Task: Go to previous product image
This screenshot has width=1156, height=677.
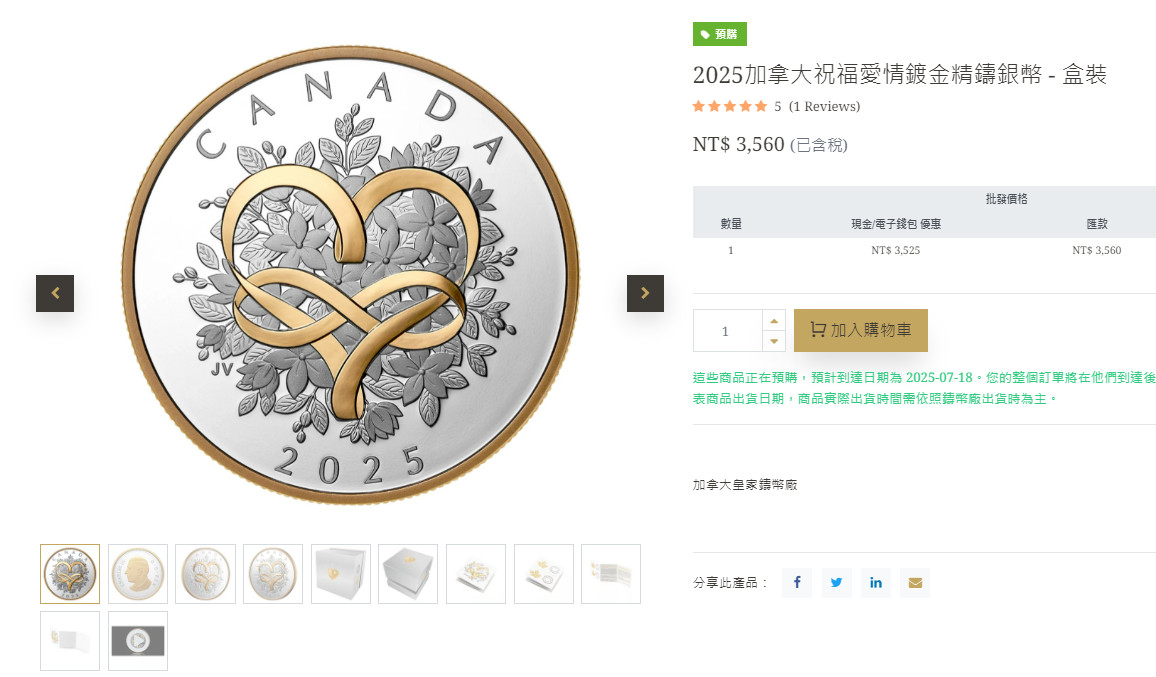Action: pos(55,293)
